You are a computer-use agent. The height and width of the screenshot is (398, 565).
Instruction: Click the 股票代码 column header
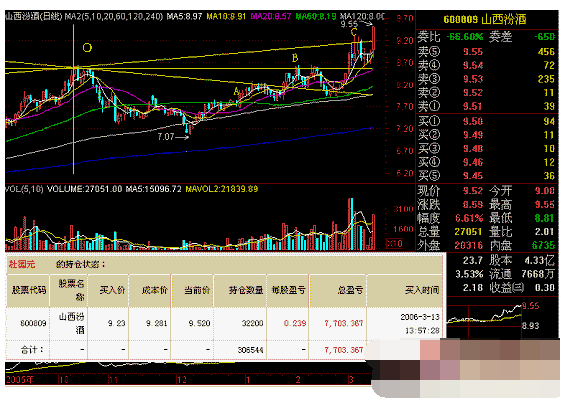point(29,290)
